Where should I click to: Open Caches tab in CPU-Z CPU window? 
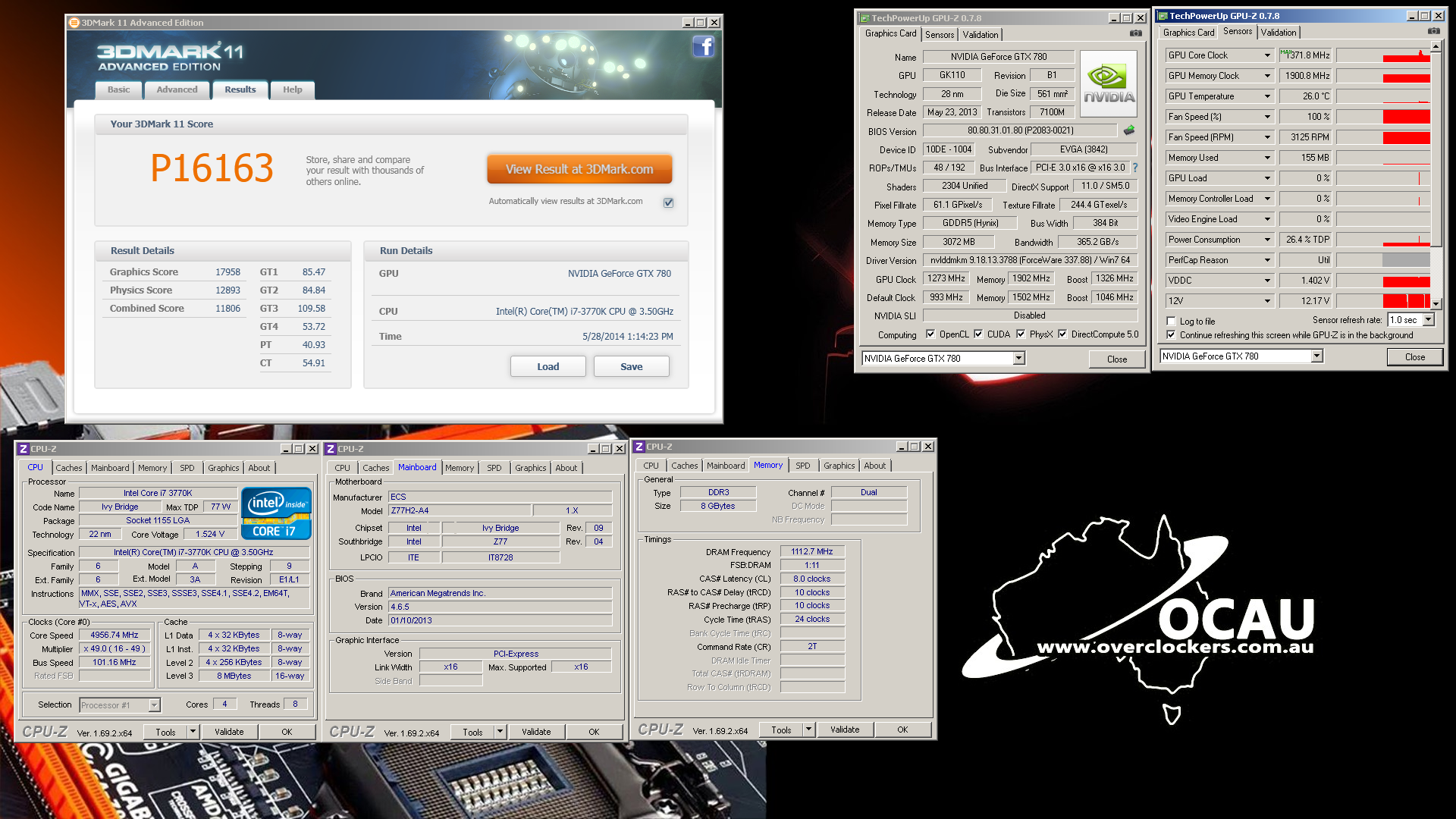(69, 468)
